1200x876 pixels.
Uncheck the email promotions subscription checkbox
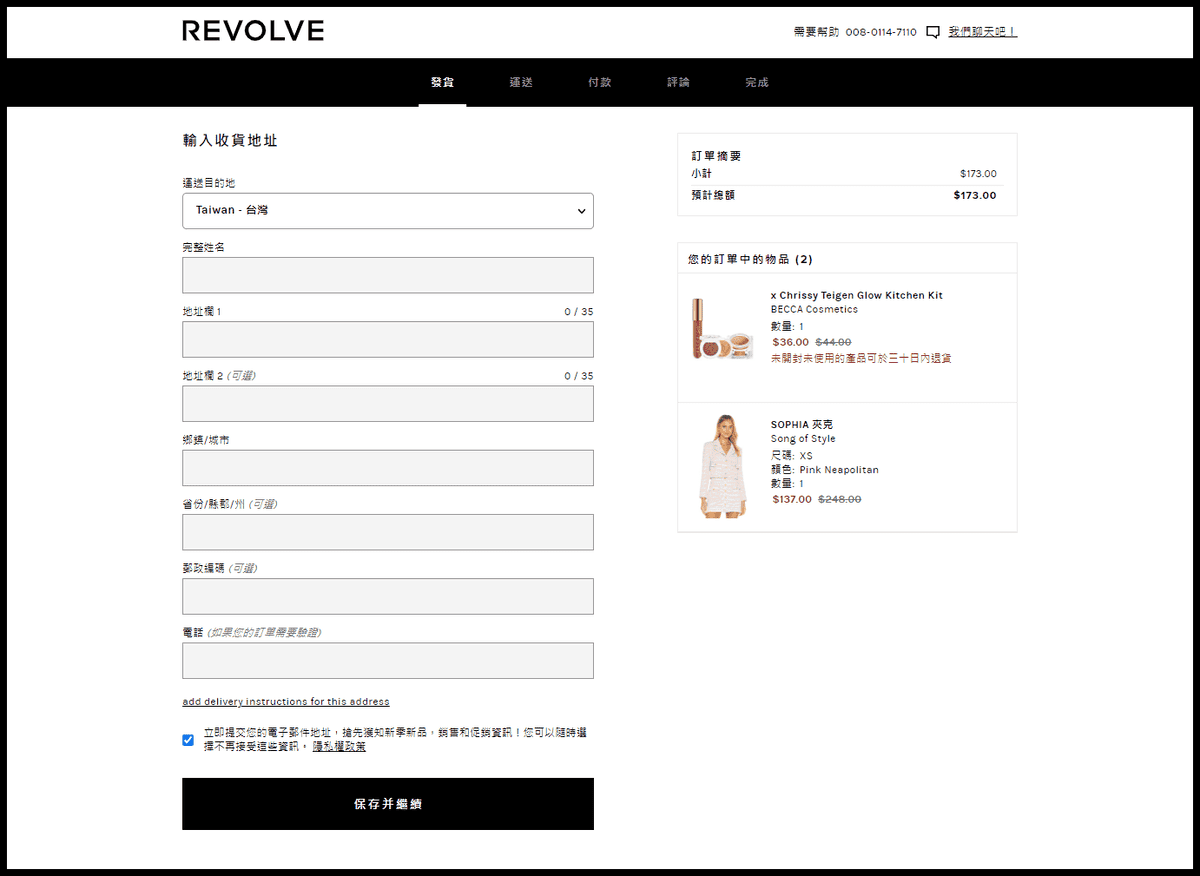[x=187, y=740]
